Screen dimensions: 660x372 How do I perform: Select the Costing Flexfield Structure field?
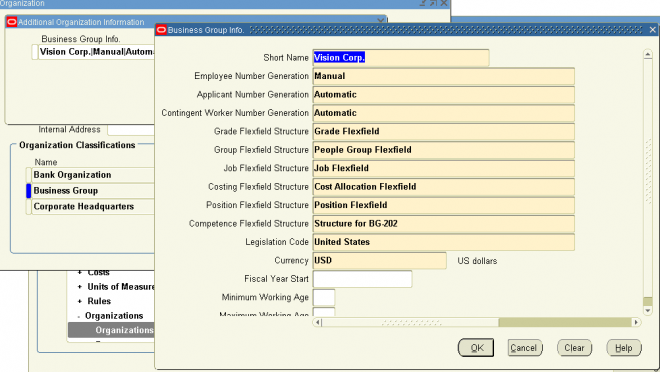[444, 187]
